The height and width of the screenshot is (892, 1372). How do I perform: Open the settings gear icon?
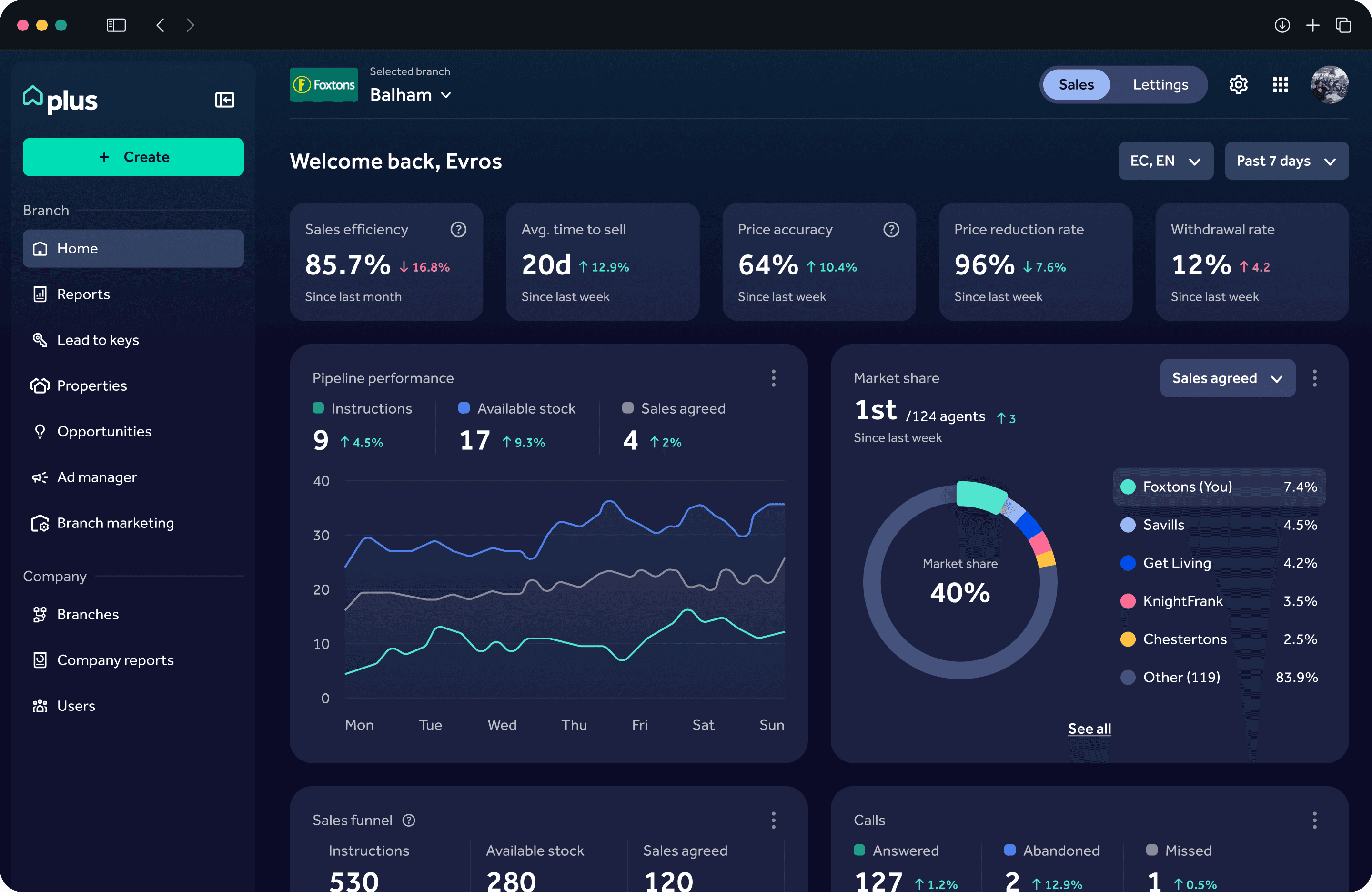pyautogui.click(x=1238, y=85)
